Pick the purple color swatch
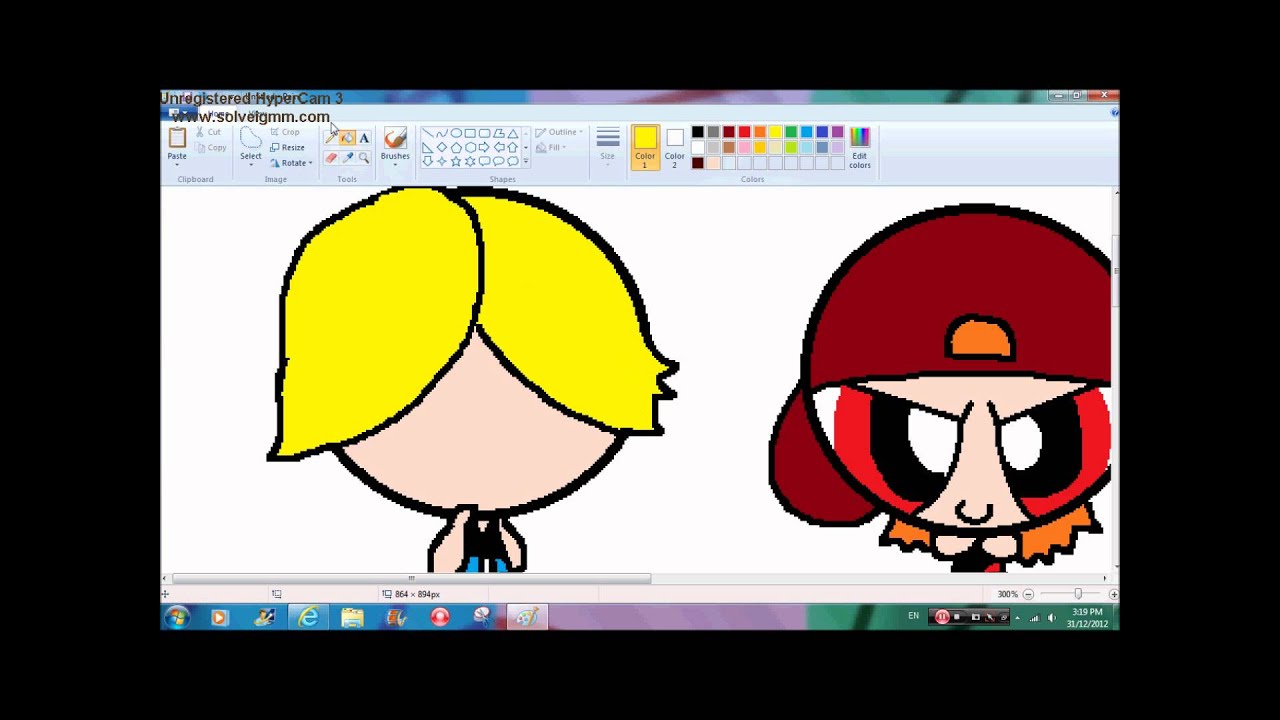 [837, 132]
